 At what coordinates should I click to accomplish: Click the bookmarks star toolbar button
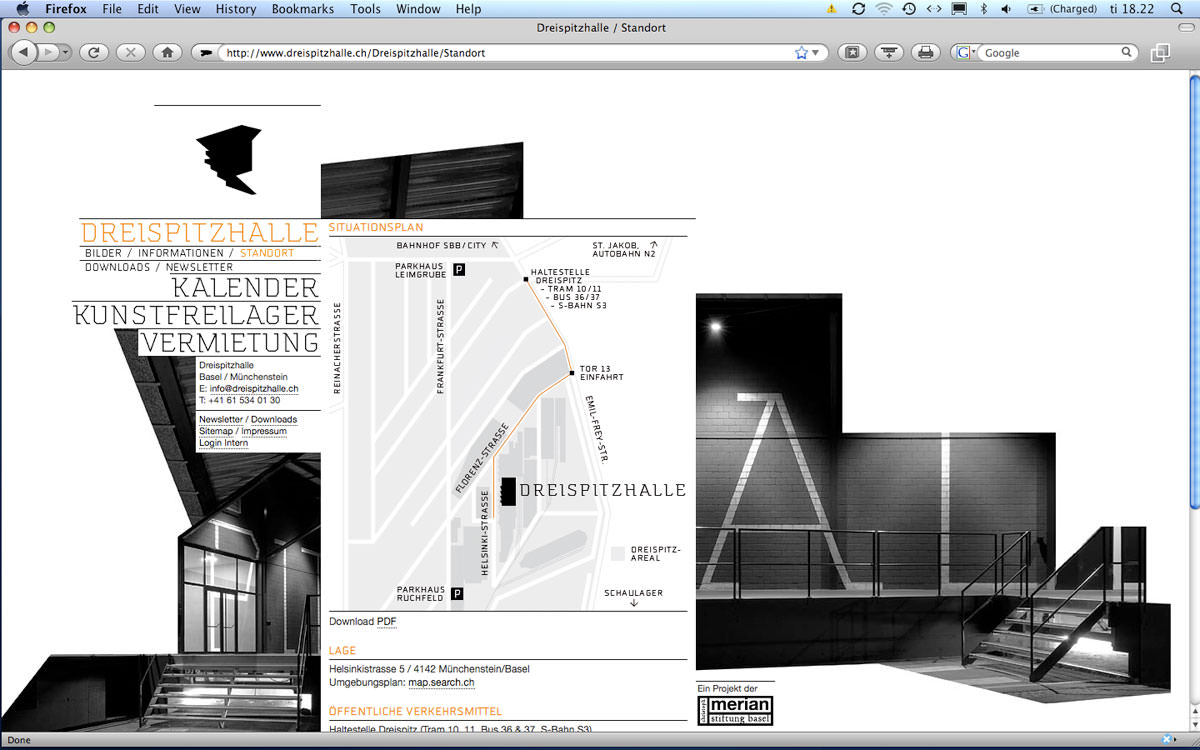[852, 52]
